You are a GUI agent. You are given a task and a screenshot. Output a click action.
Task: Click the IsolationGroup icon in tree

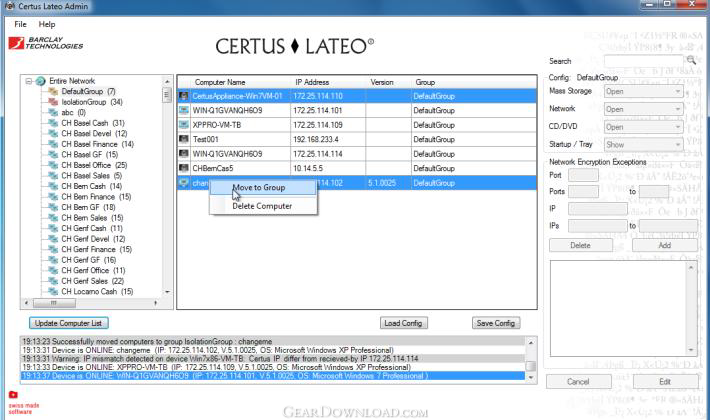53,102
